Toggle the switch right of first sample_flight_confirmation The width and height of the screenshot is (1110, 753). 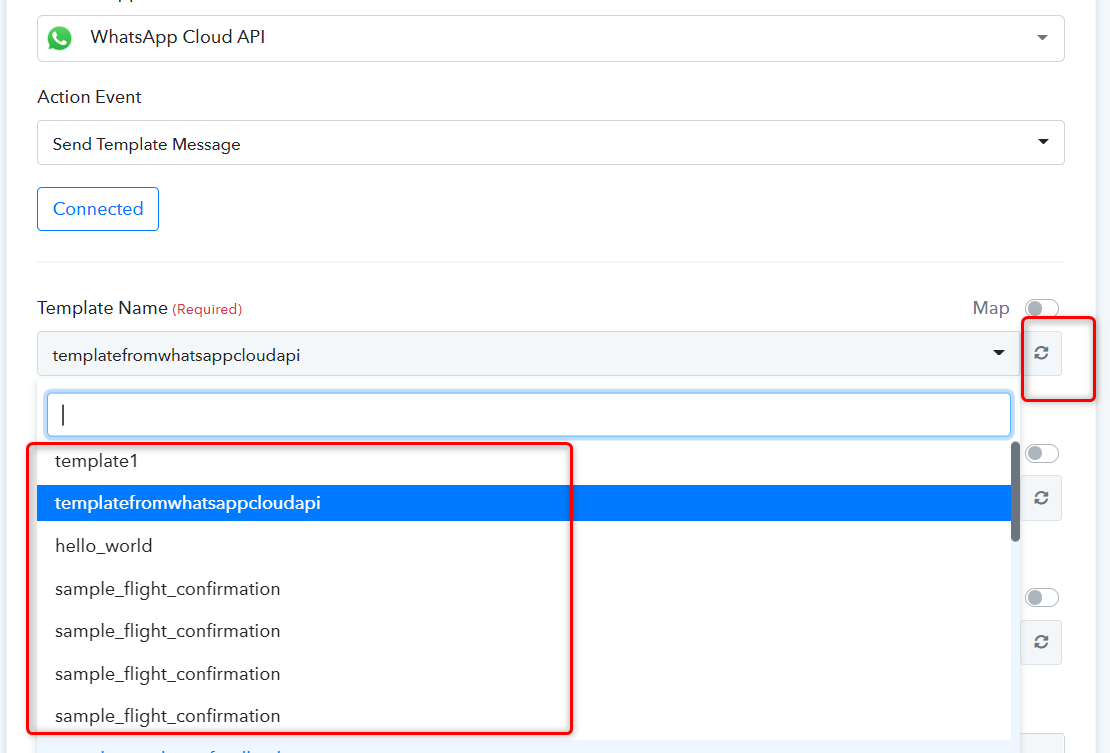tap(1041, 597)
